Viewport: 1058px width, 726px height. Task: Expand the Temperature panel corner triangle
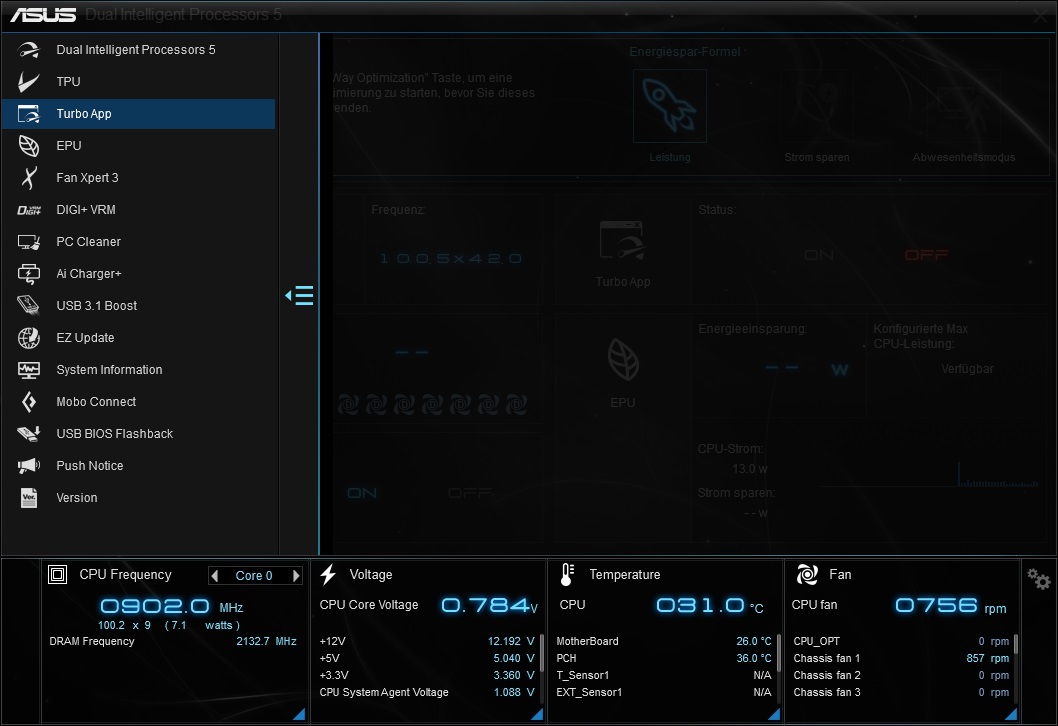[x=774, y=714]
